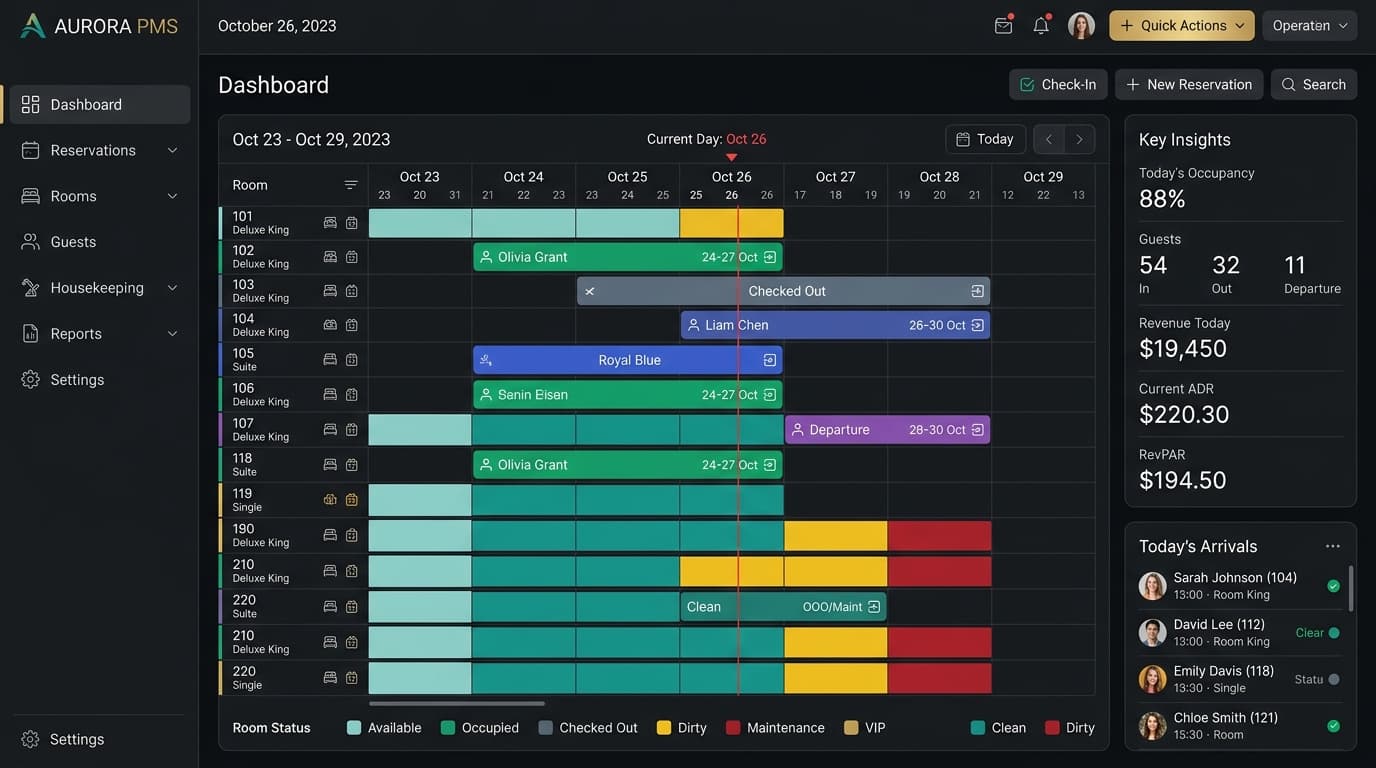
Task: Click the user avatar in the top bar
Action: [x=1081, y=26]
